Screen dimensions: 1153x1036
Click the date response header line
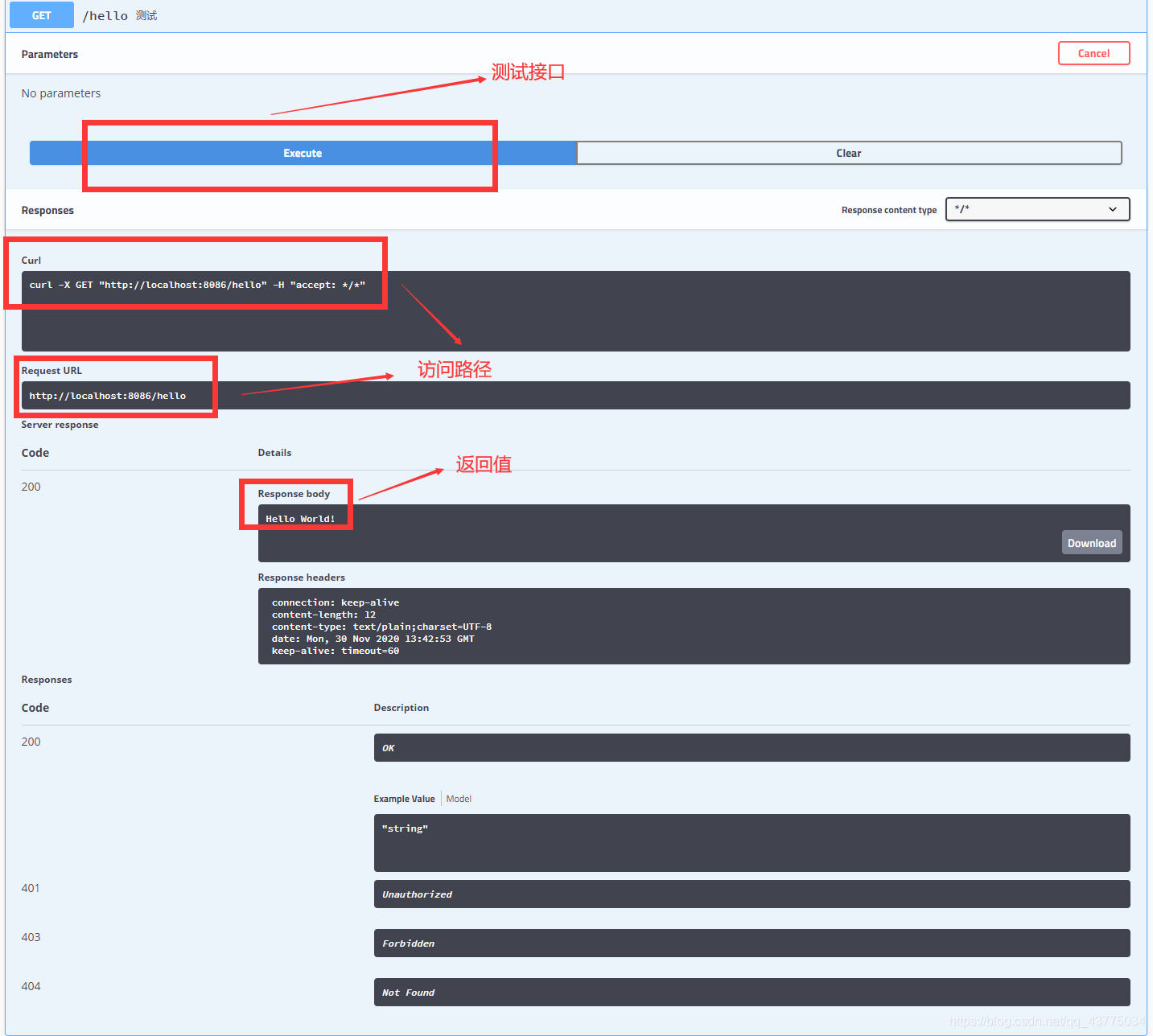pos(373,639)
